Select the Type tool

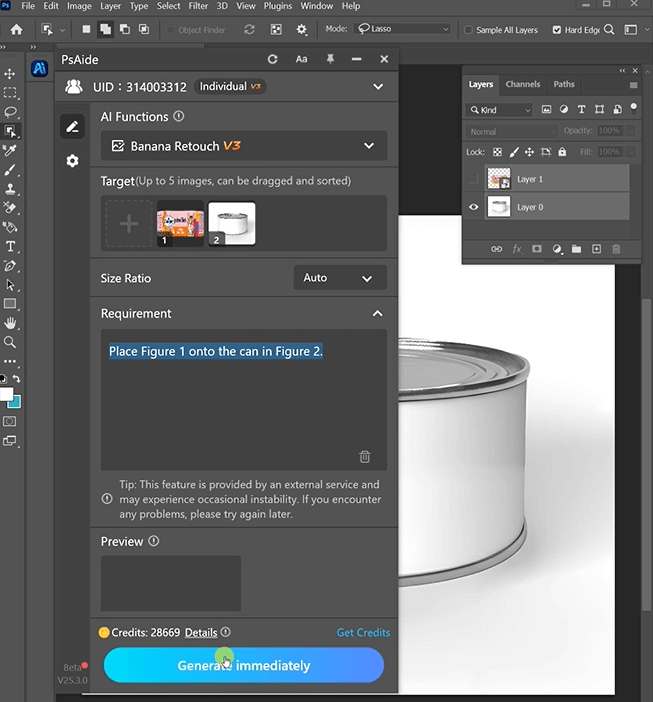pos(10,246)
